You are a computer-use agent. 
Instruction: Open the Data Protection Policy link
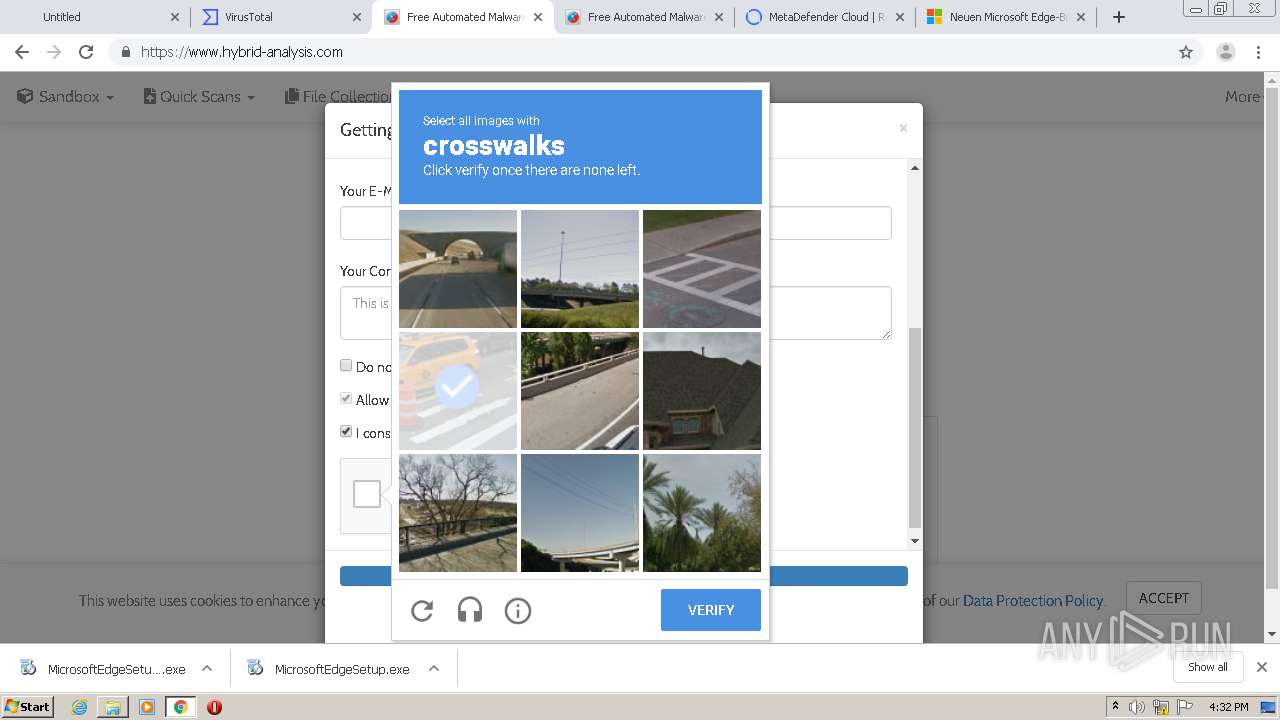[1033, 601]
